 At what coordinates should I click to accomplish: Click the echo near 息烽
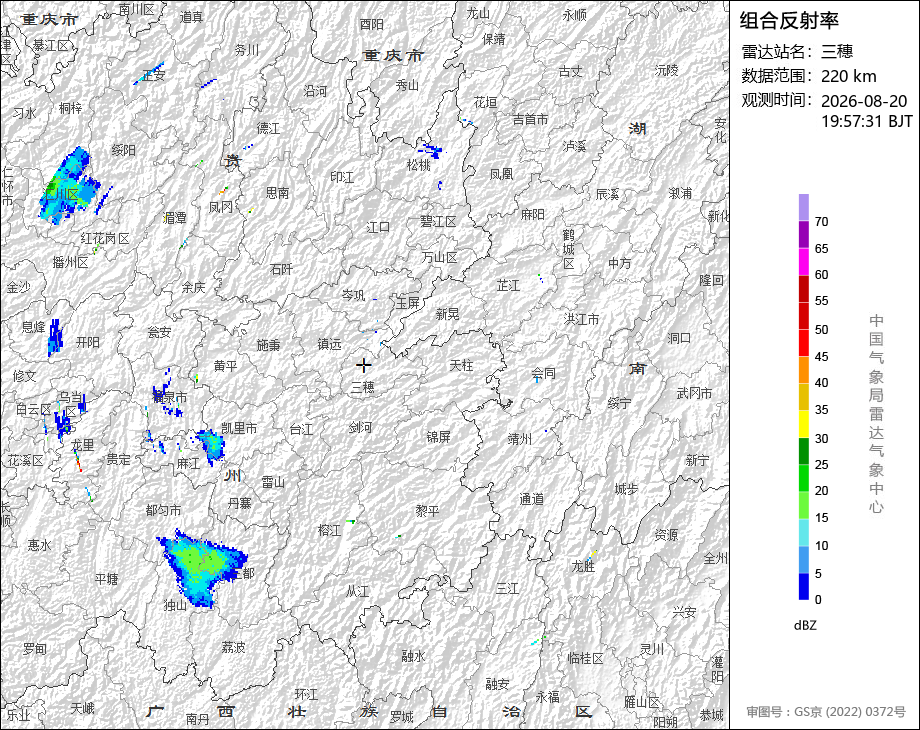coord(55,337)
